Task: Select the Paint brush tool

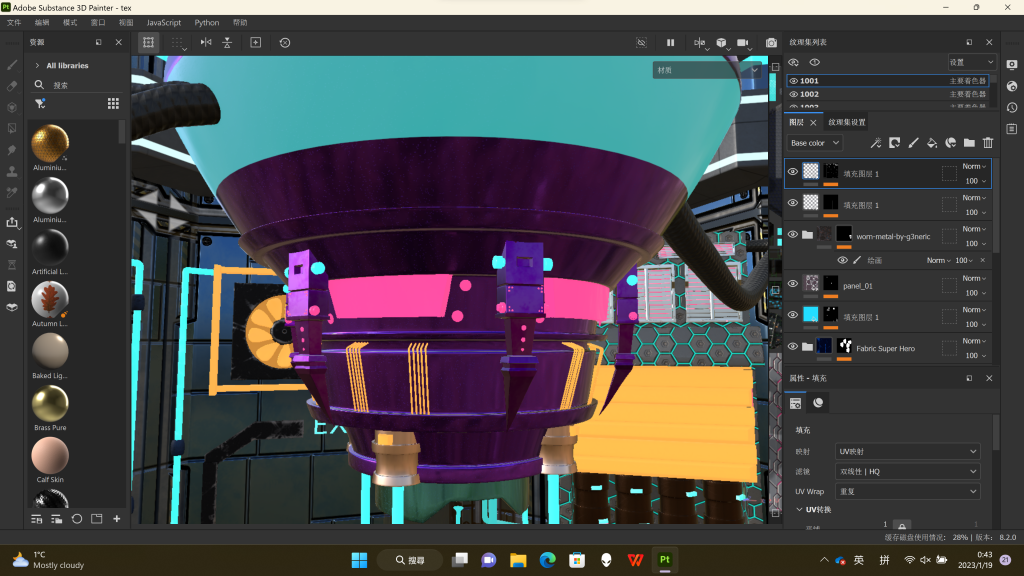Action: (x=12, y=65)
